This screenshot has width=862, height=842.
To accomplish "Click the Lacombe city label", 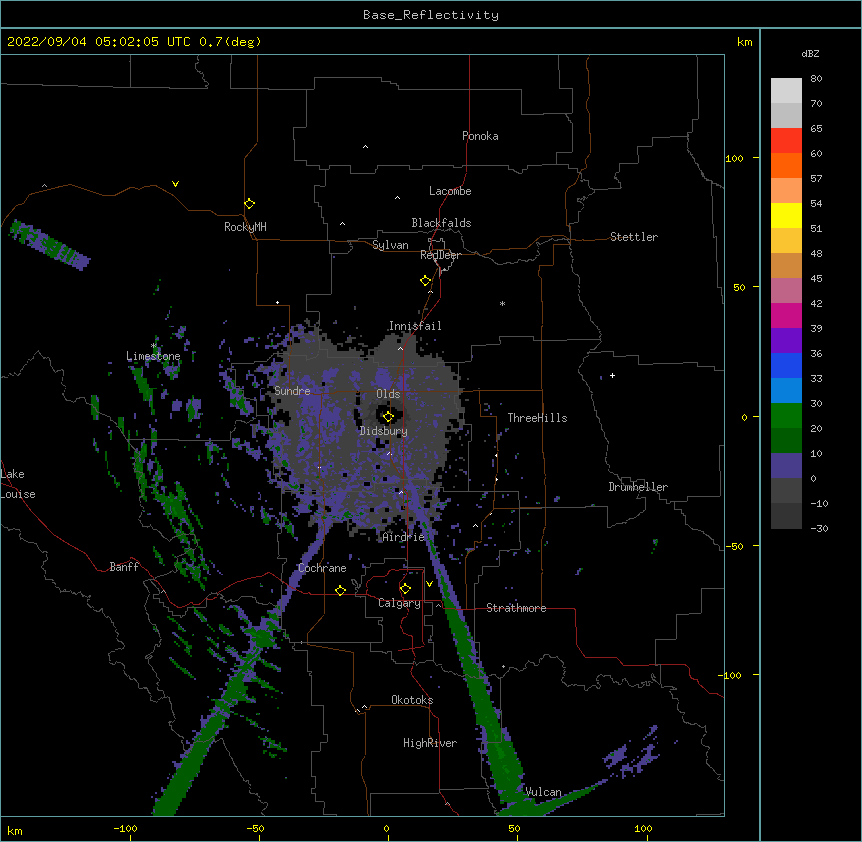I will (450, 191).
